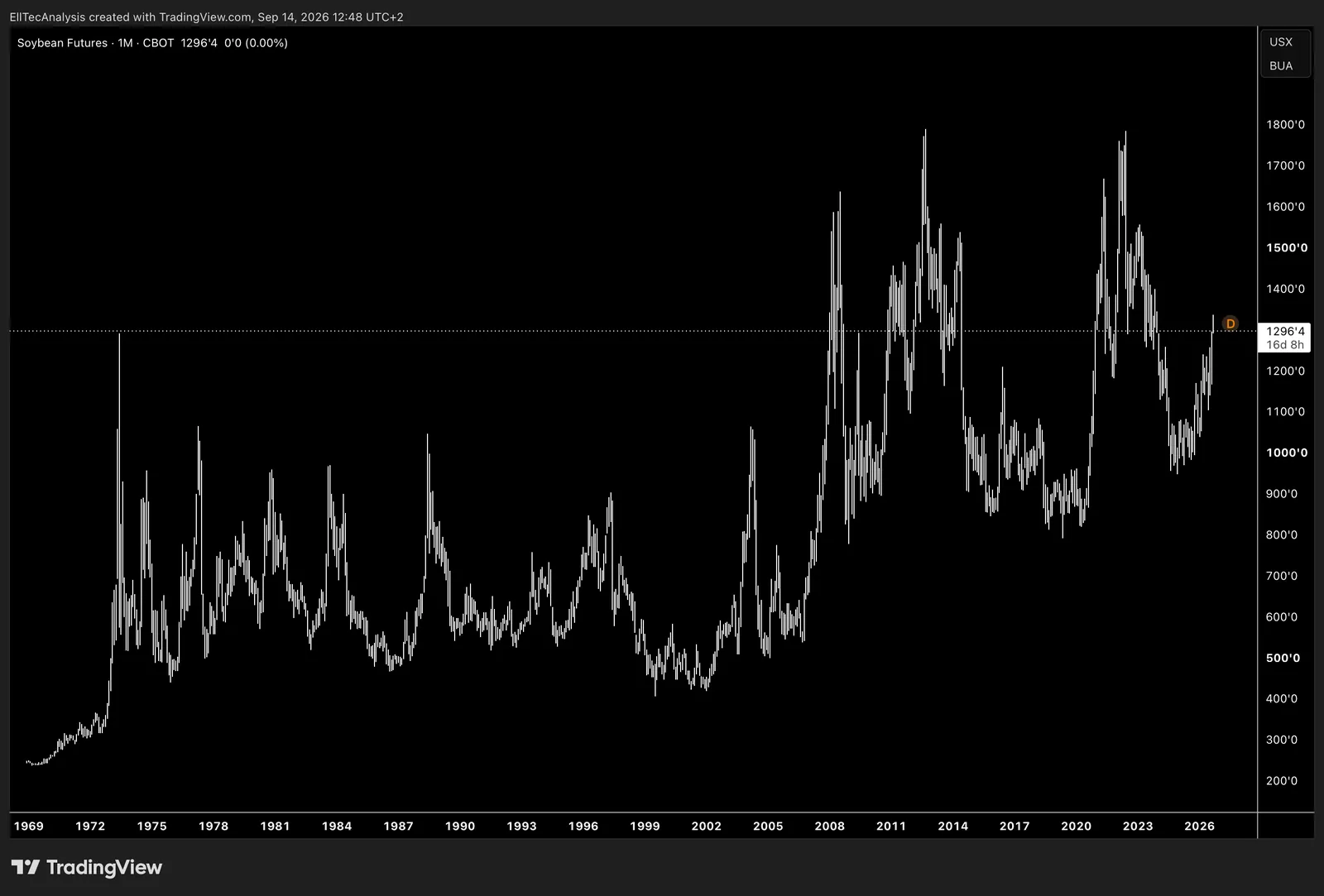Click the 1600'0 price axis label
Screen dimensions: 1324x896
click(1285, 207)
